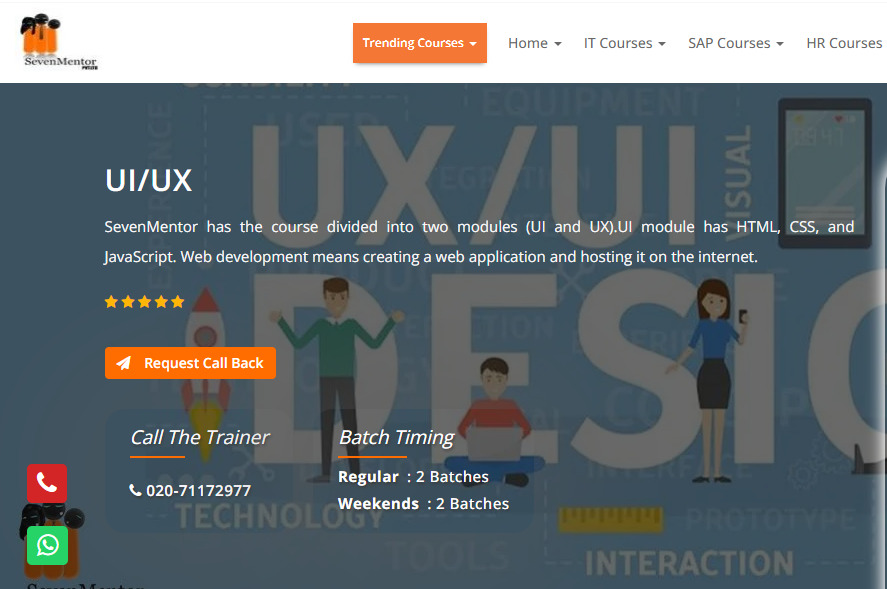Select the HR Courses menu item
Image resolution: width=887 pixels, height=589 pixels.
tap(844, 43)
